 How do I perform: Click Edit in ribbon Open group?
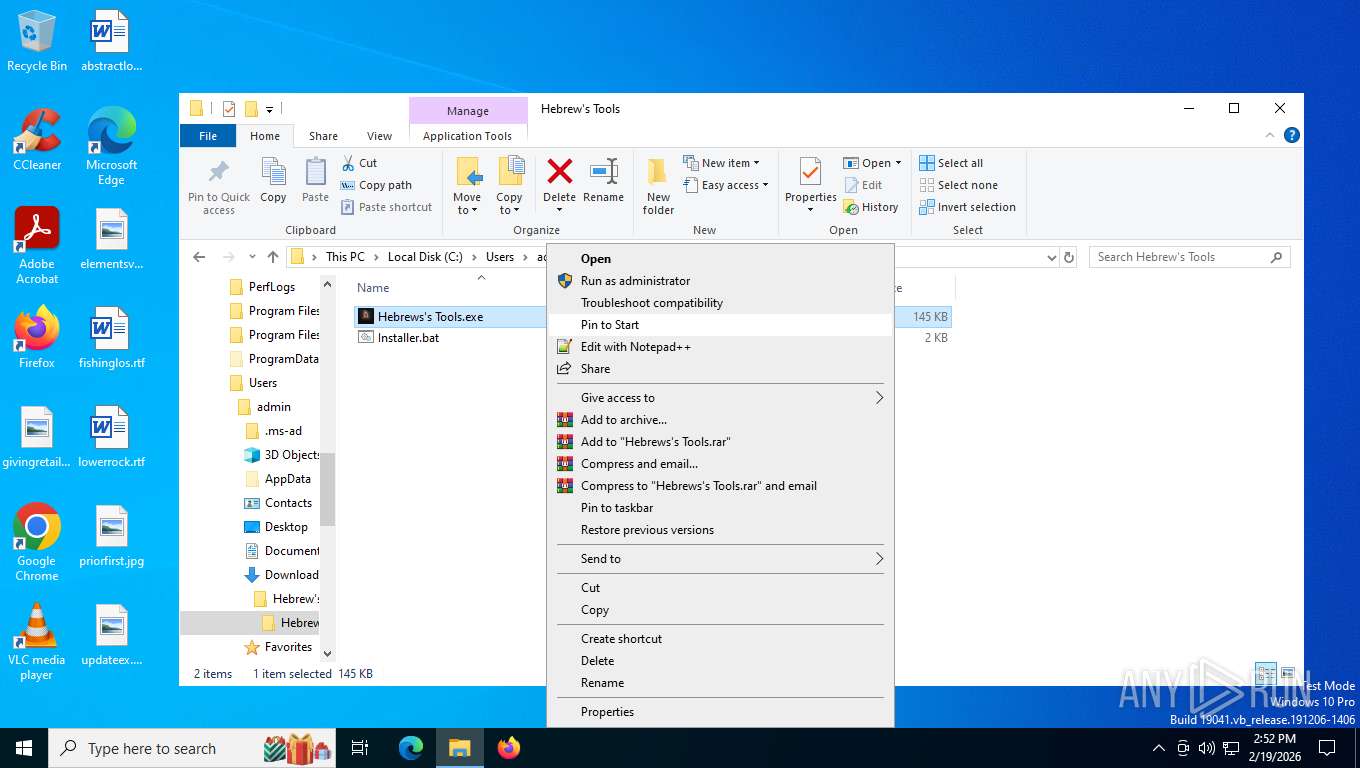coord(863,185)
